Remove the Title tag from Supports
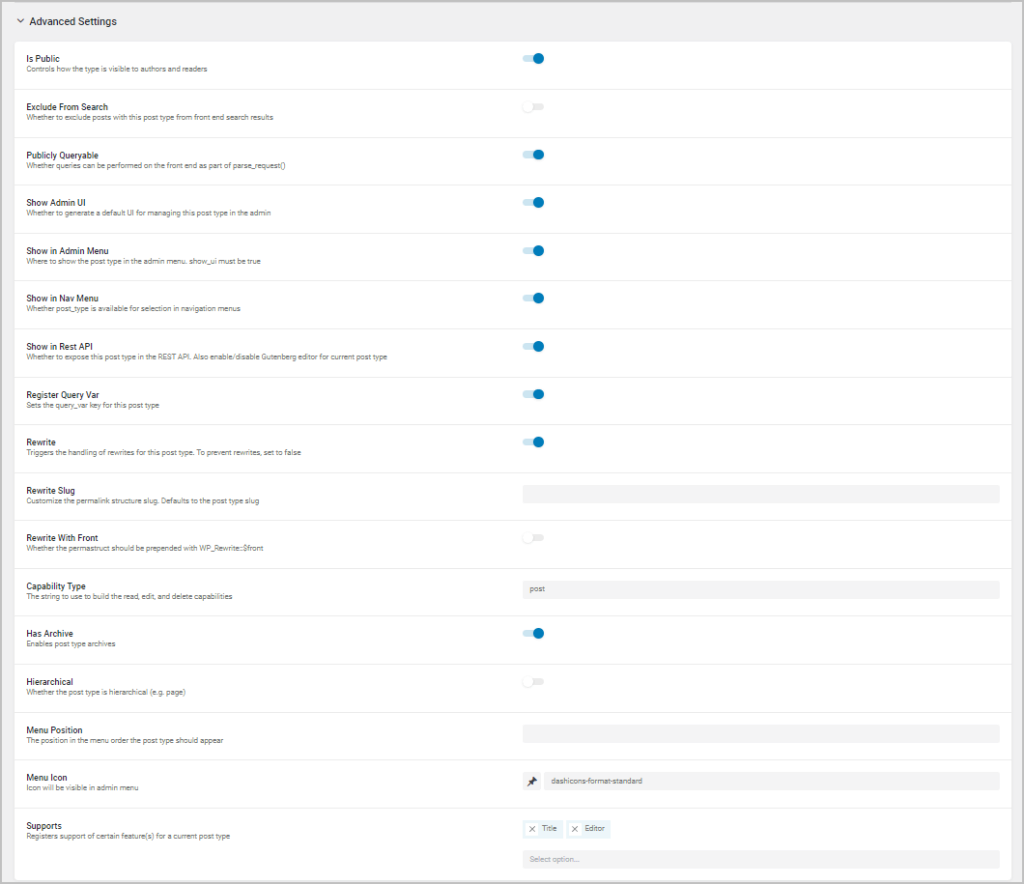This screenshot has width=1024, height=884. pyautogui.click(x=532, y=829)
